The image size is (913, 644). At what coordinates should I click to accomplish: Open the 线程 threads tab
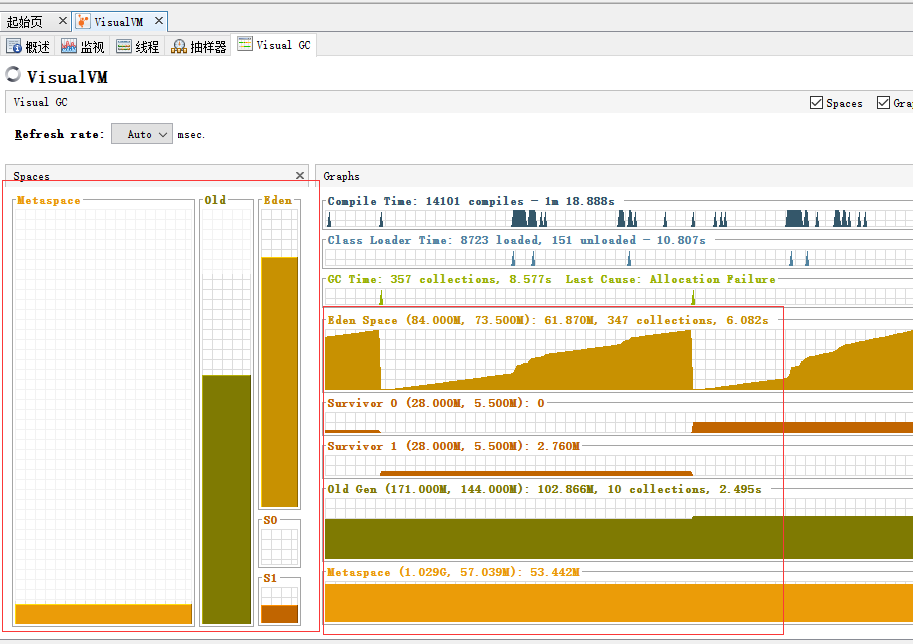point(137,47)
